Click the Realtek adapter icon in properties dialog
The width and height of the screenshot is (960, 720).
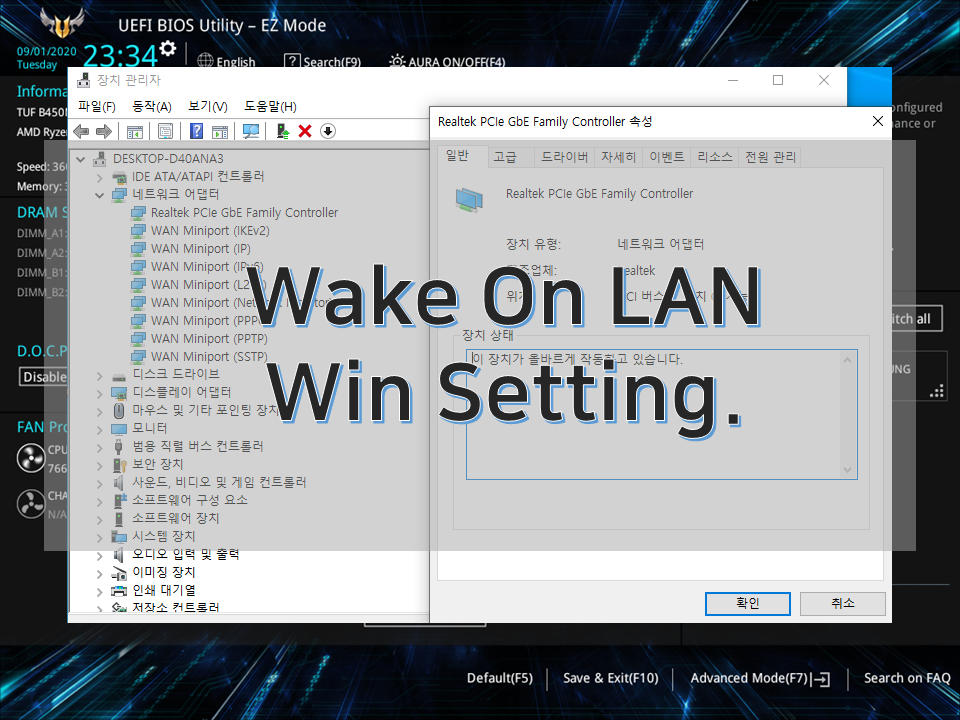469,200
